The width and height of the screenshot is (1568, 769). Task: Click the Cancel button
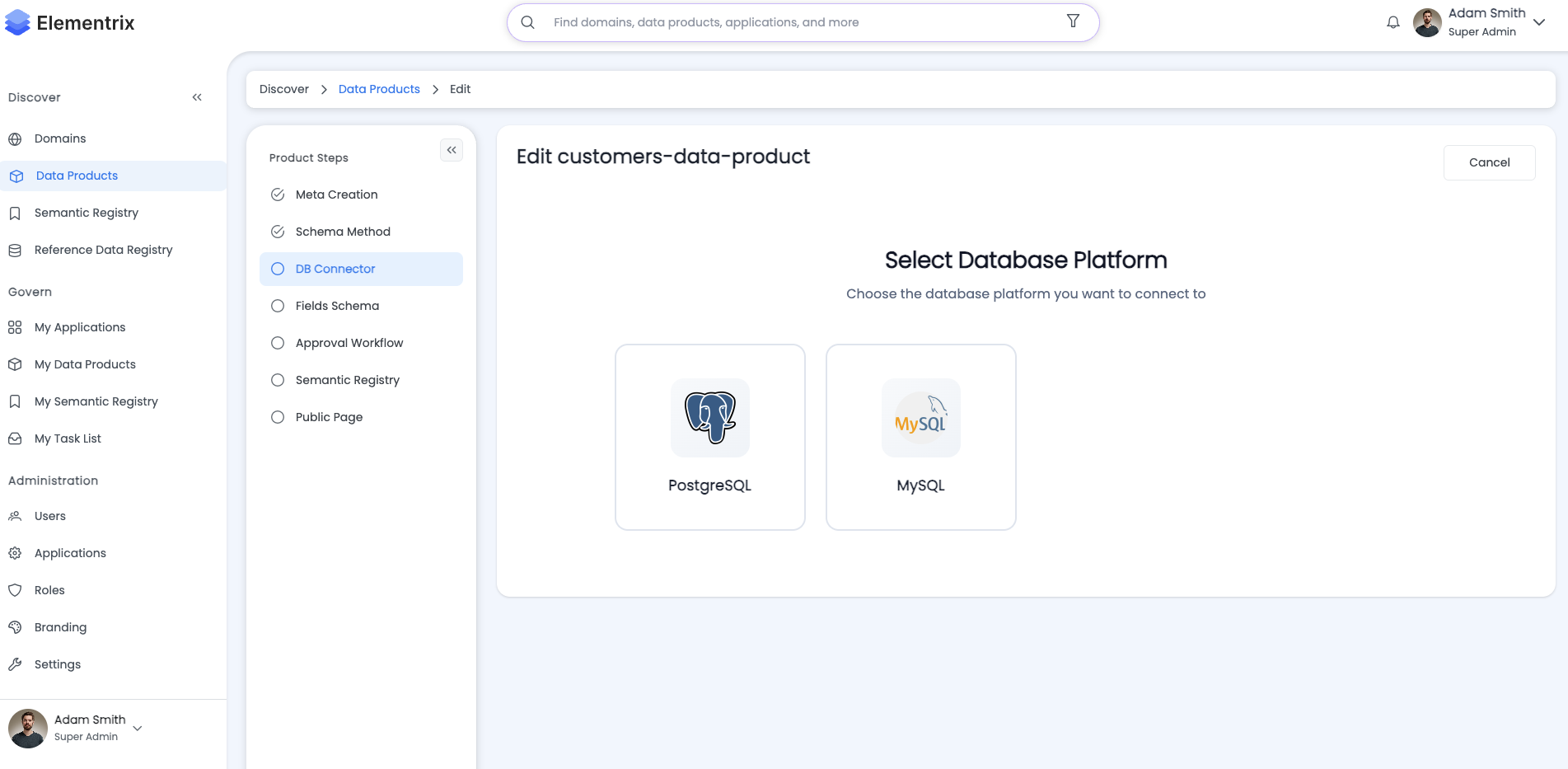point(1489,162)
